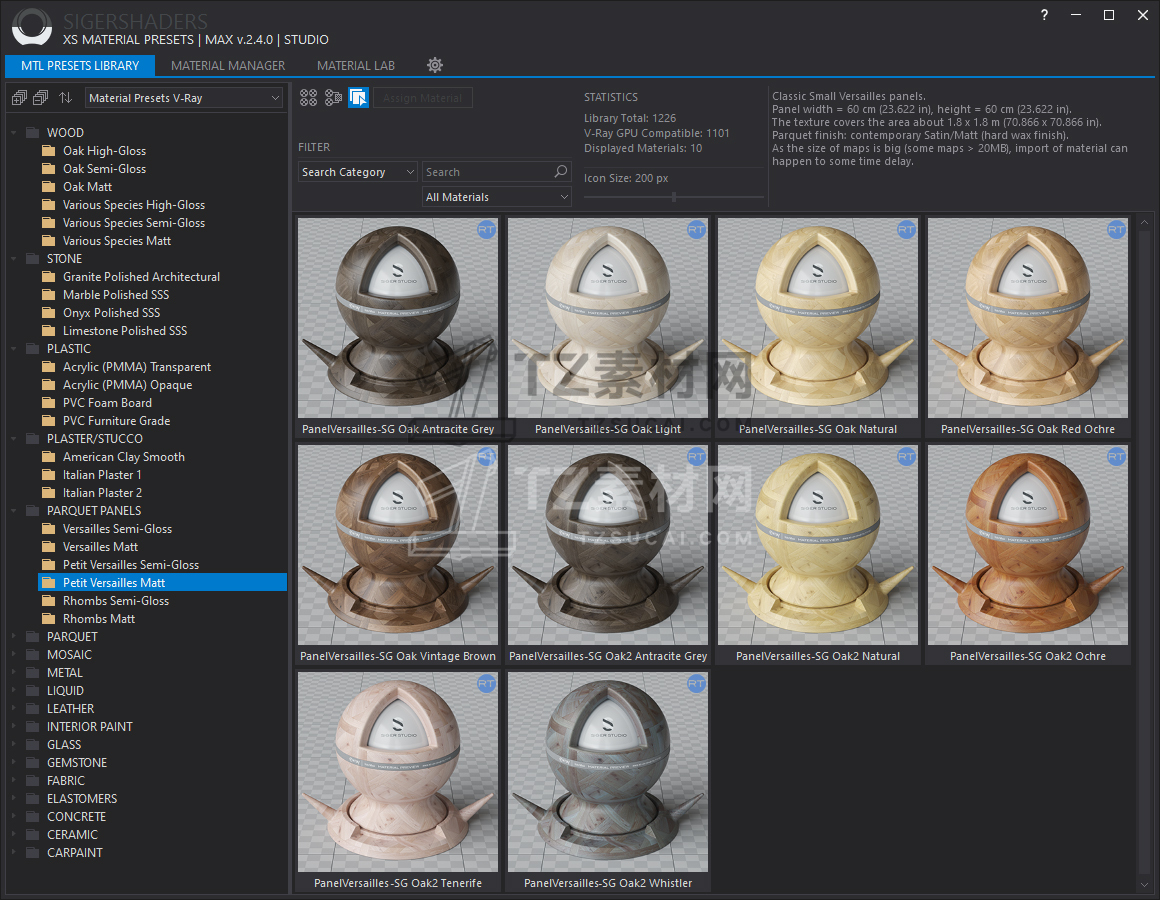This screenshot has width=1160, height=900.
Task: Collapse the PLASTIC category arrow
Action: 14,349
